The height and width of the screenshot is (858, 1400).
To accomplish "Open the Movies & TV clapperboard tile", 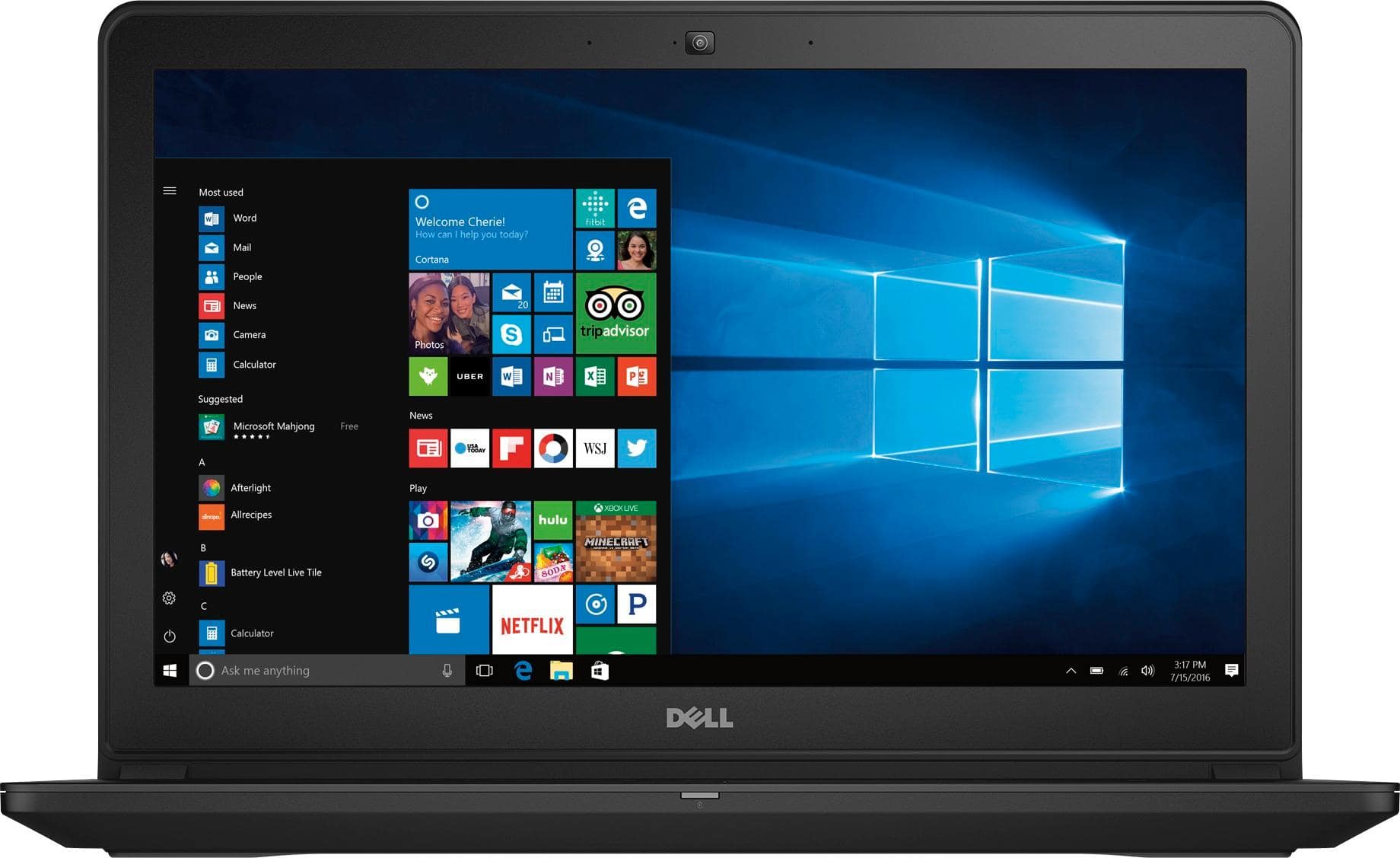I will (x=449, y=619).
